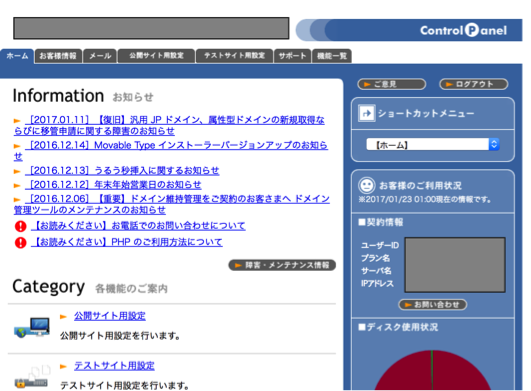Open the お電話でのお問い合わせについて link
The image size is (531, 391).
(138, 225)
